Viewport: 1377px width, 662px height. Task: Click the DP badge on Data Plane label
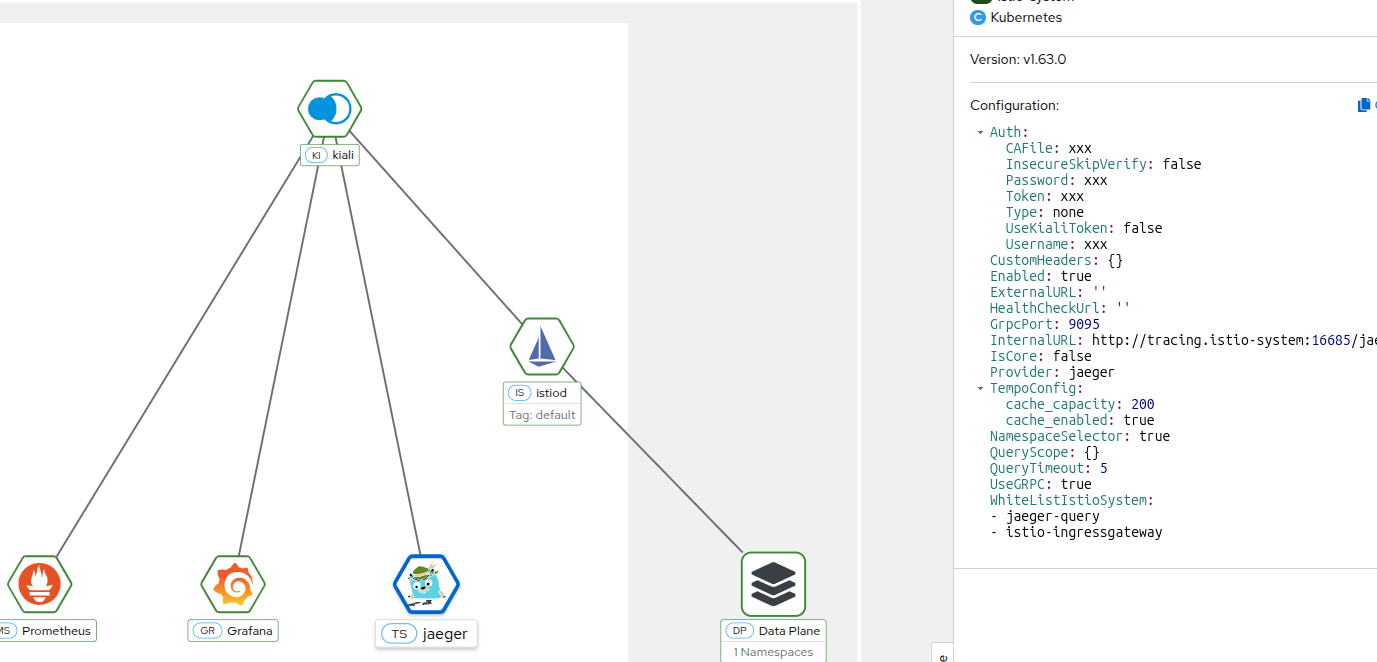(x=740, y=631)
